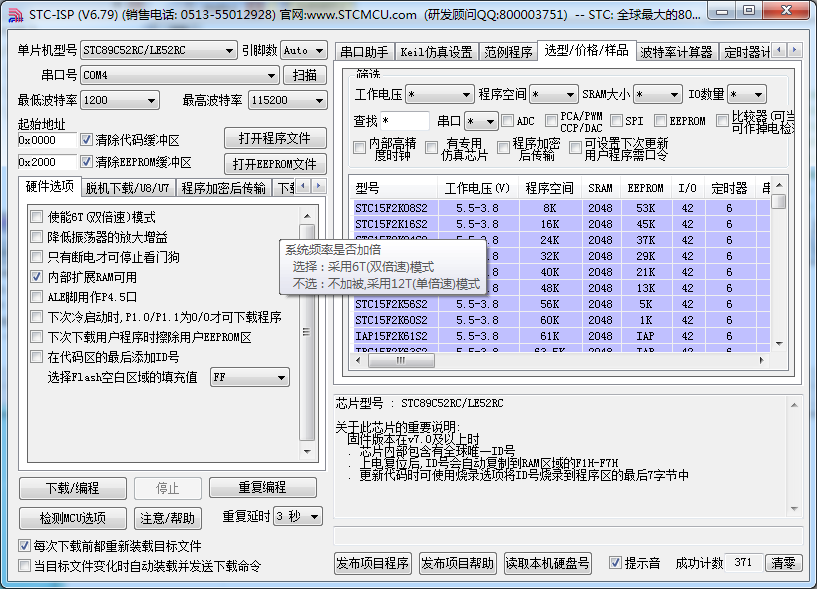Click 扫描 serial port button
The width and height of the screenshot is (817, 589).
(x=305, y=75)
